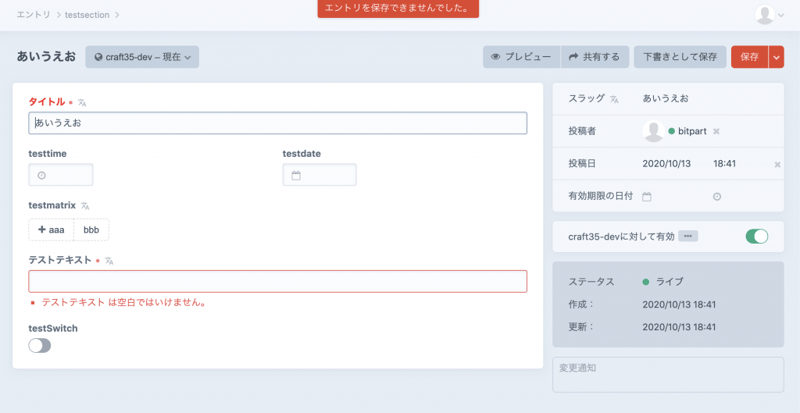Disable the craft35-dev enabled toggle

(x=756, y=237)
